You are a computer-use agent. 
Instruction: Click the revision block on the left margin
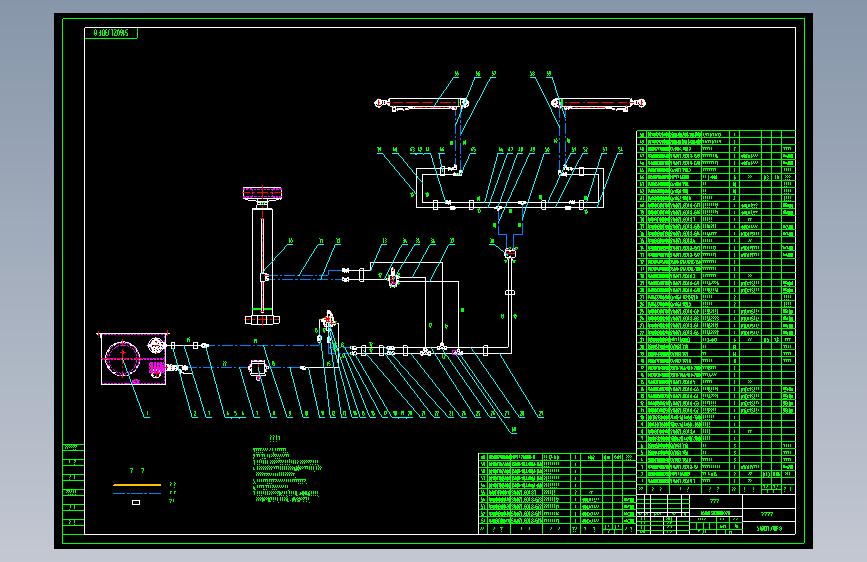pyautogui.click(x=73, y=489)
